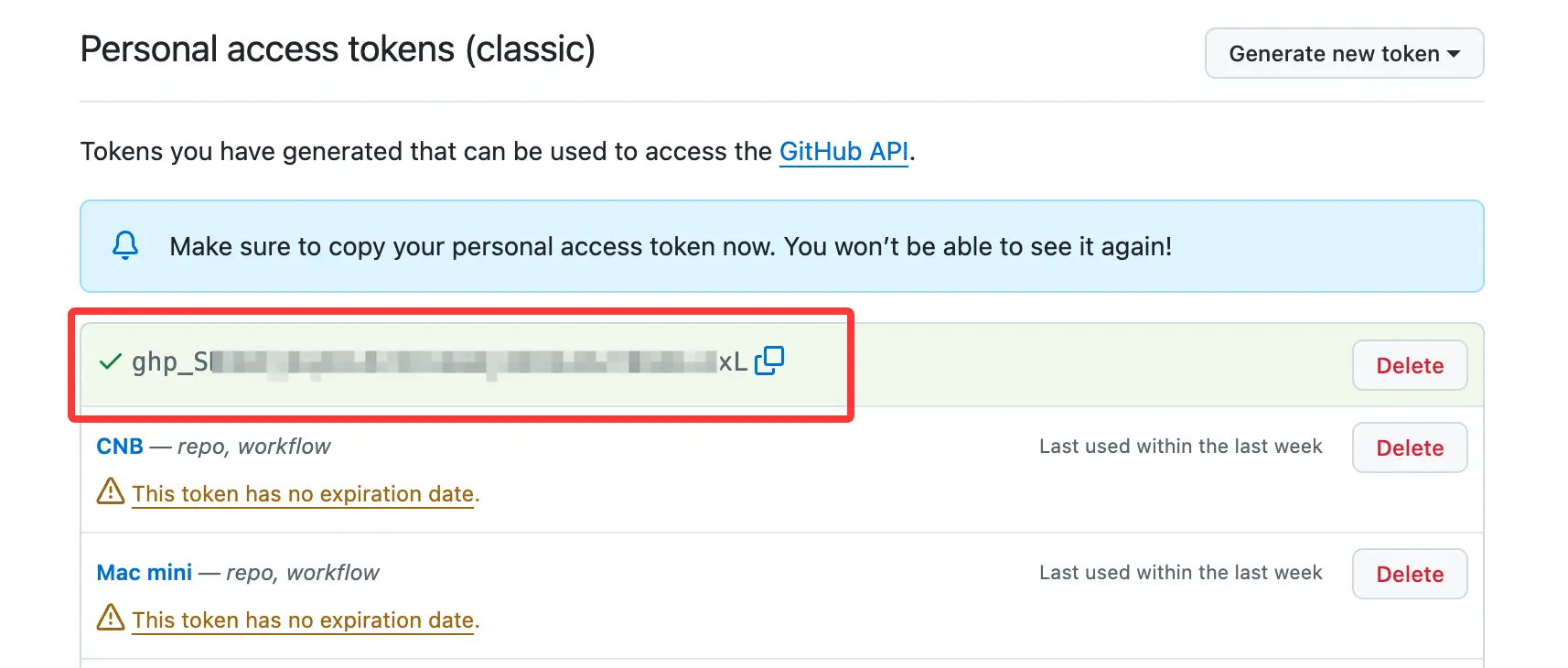1568x668 pixels.
Task: Click the CNB token's last used text
Action: click(x=1180, y=447)
